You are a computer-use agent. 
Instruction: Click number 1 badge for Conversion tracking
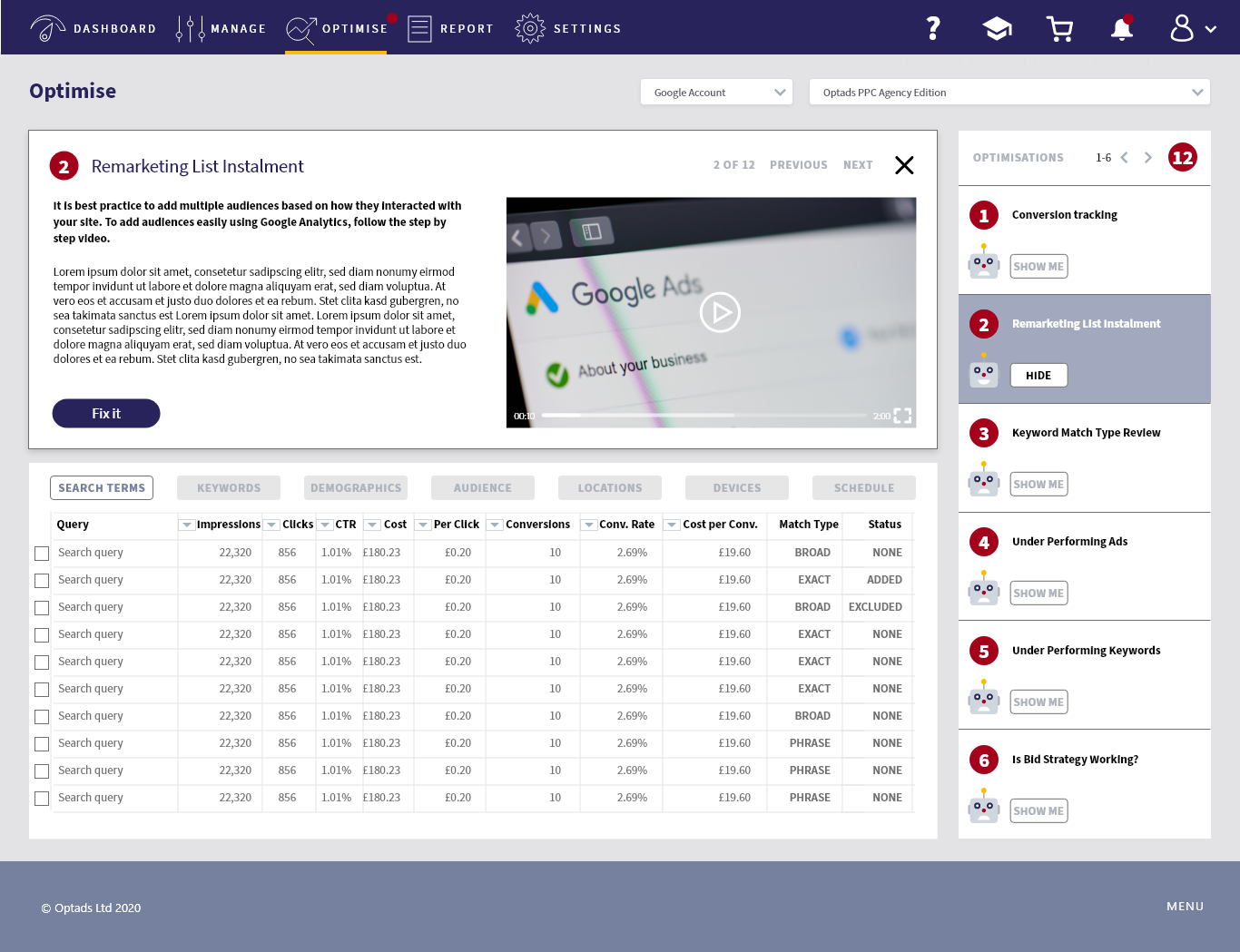coord(984,215)
